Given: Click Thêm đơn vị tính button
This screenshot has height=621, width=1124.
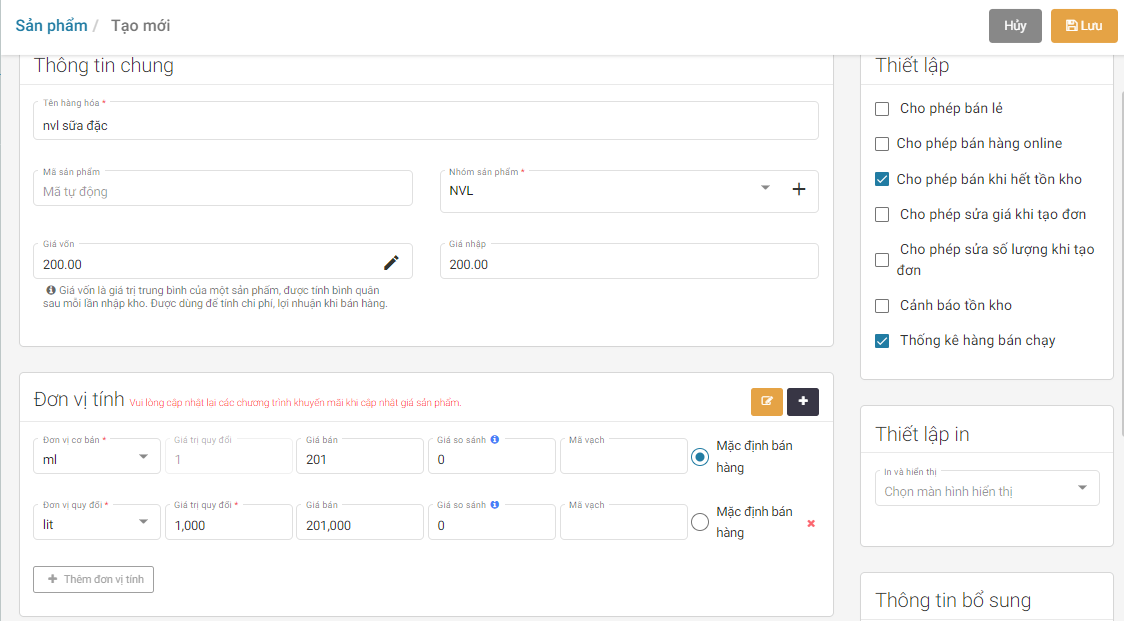Looking at the screenshot, I should [94, 579].
